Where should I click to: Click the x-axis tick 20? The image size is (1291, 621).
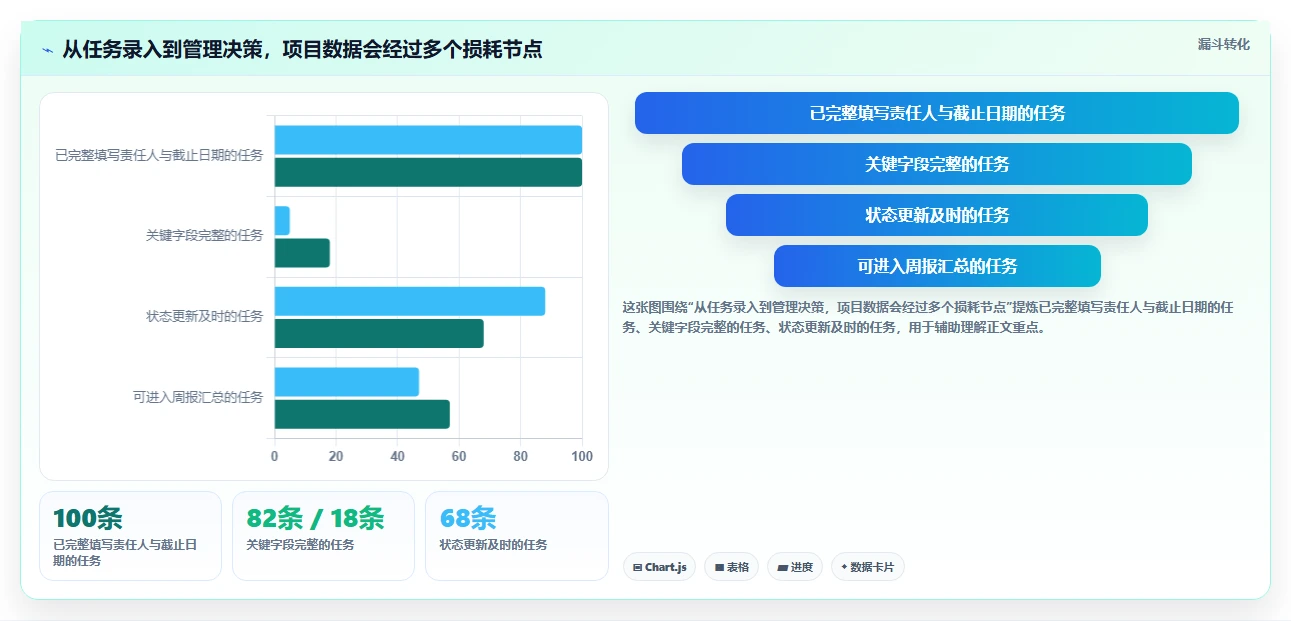tap(336, 456)
